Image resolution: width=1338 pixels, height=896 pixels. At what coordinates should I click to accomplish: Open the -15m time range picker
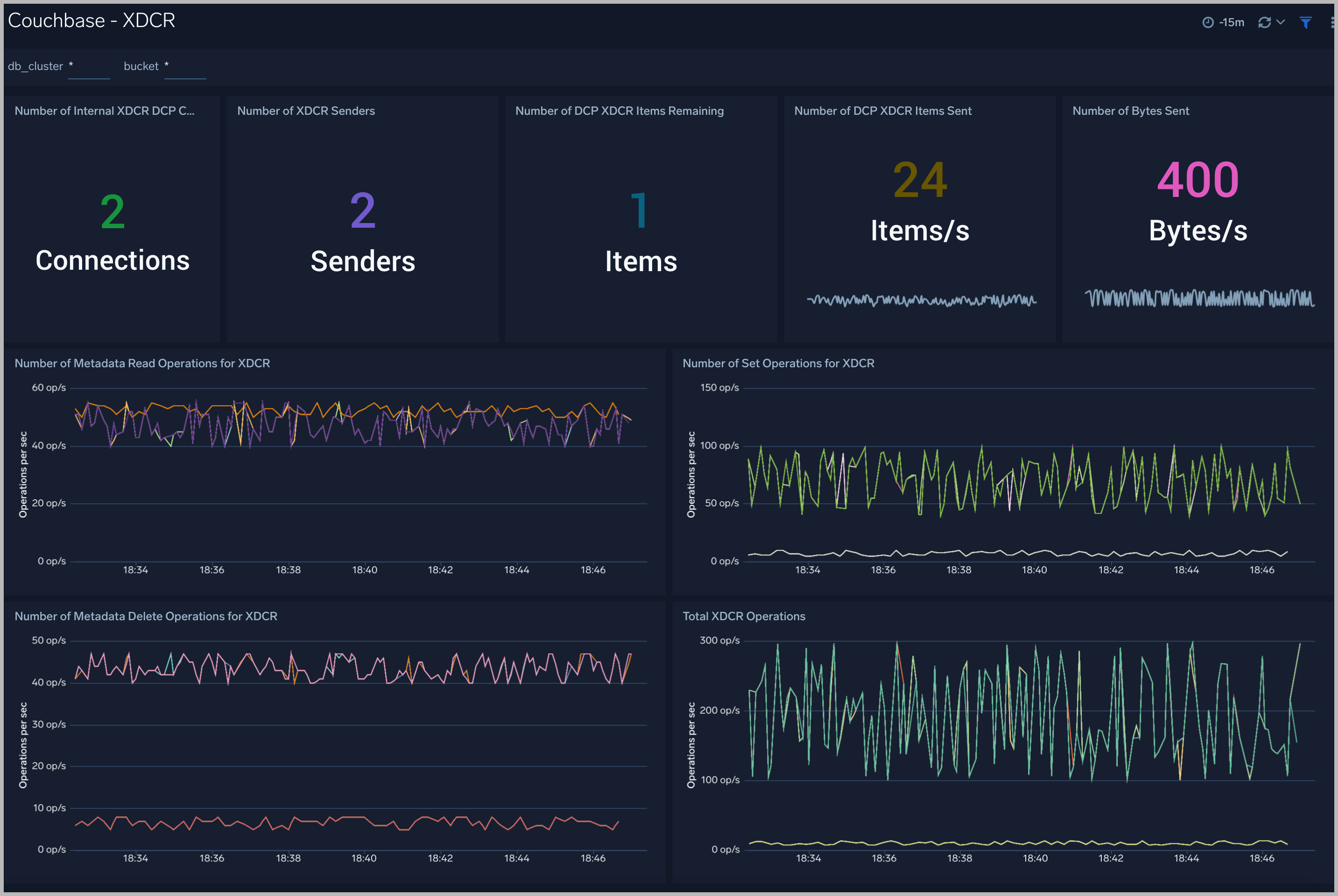[x=1223, y=22]
